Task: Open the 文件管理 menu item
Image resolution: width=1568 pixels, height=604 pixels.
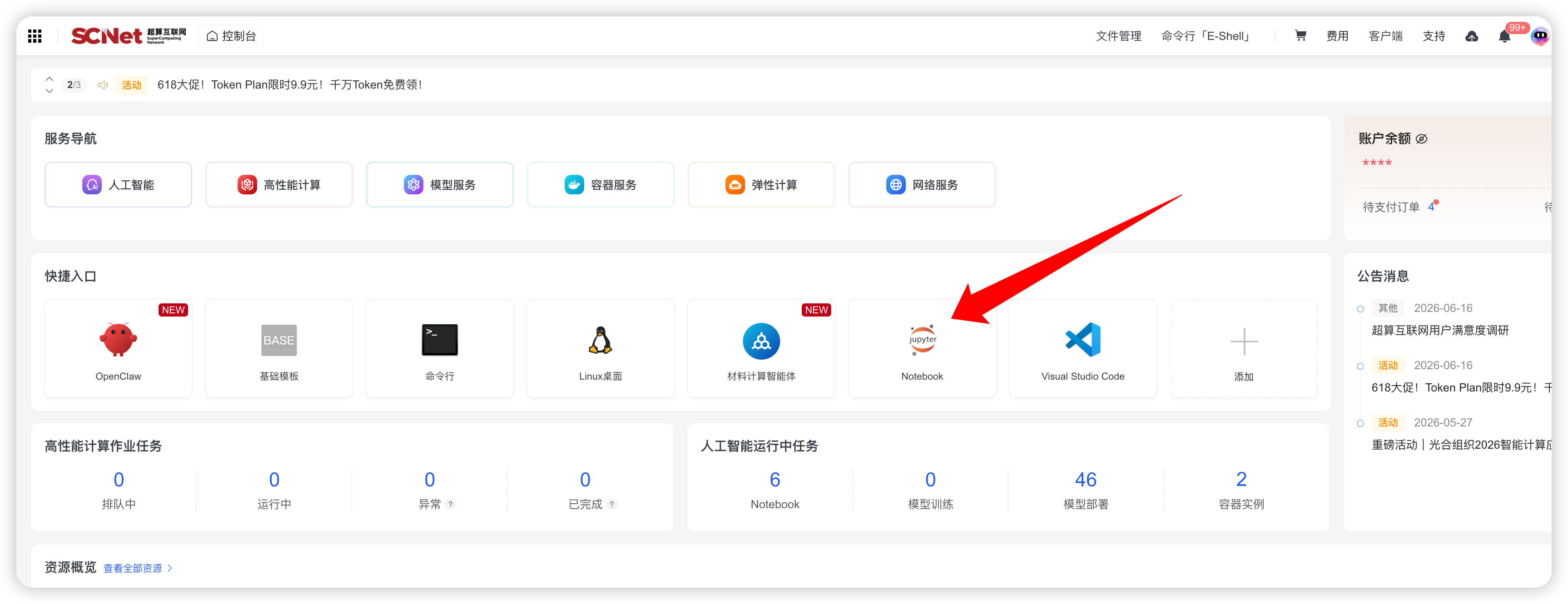Action: 1118,36
